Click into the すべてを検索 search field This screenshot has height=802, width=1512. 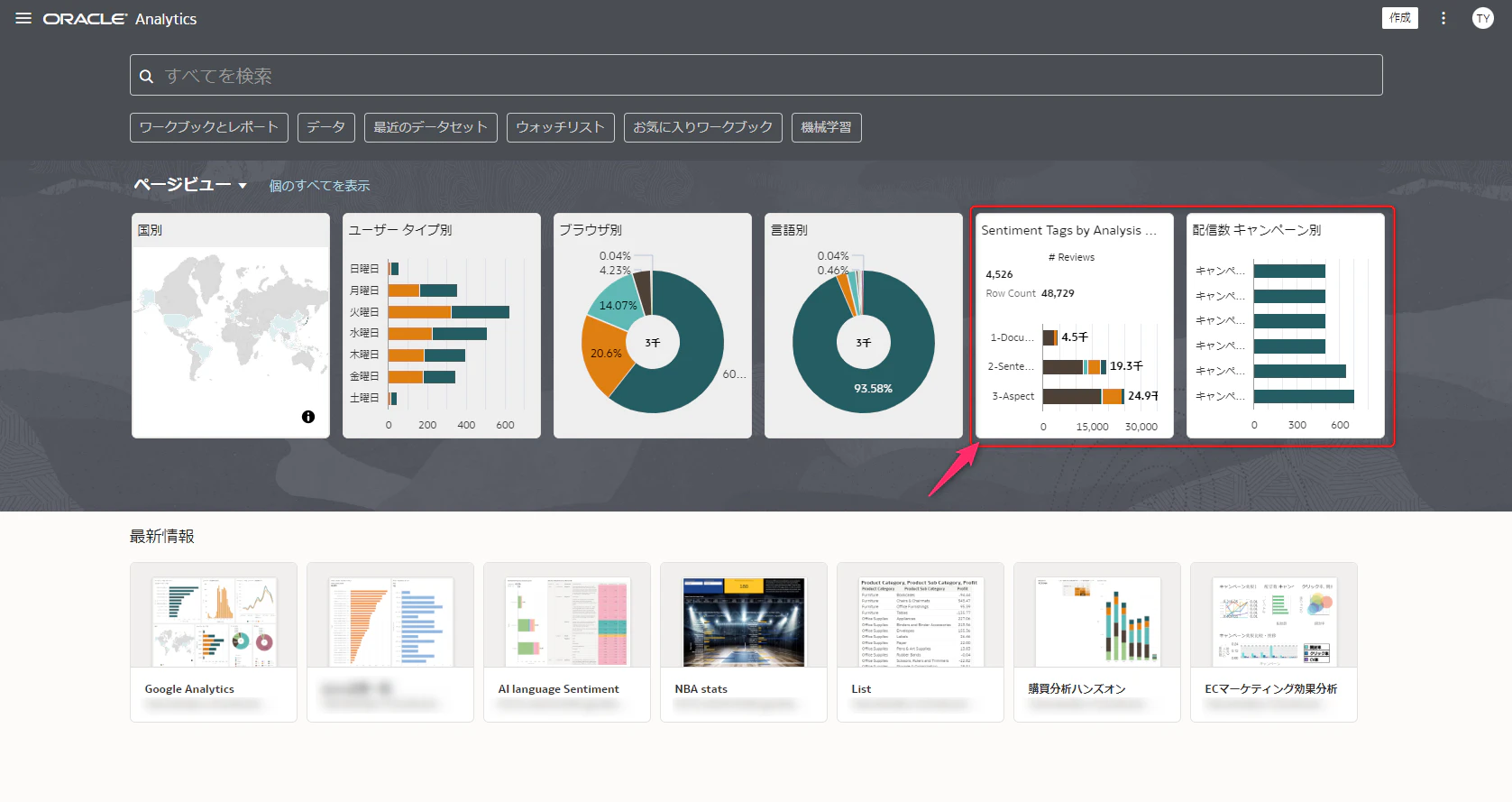pos(756,75)
